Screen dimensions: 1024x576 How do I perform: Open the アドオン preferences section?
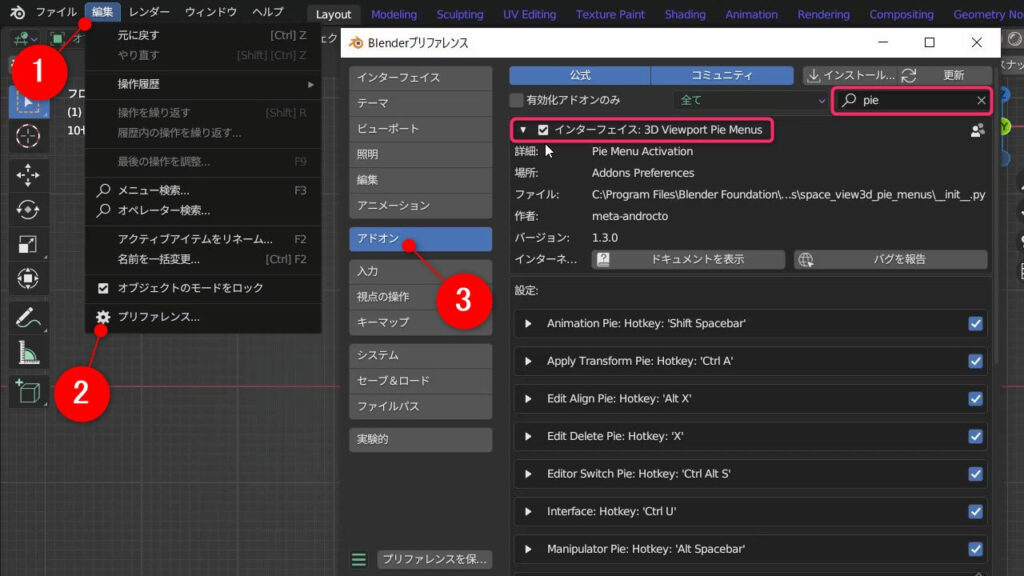[x=421, y=239]
